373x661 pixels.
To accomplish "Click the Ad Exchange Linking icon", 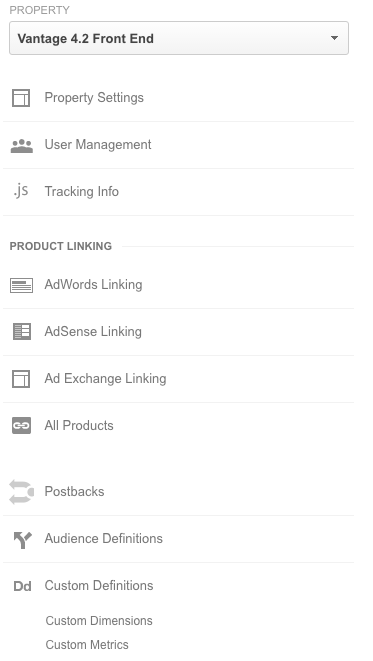I will click(21, 379).
